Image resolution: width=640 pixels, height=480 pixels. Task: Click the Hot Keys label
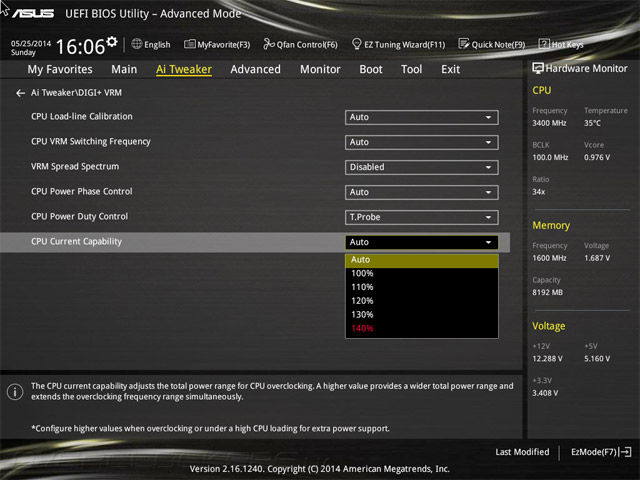tap(568, 44)
